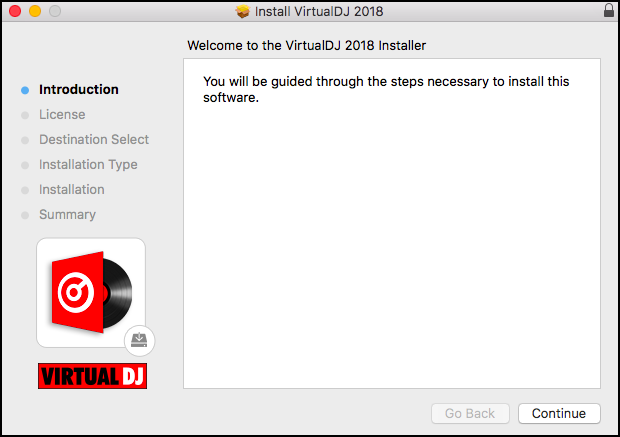
Task: Select the License step in sidebar
Action: tap(62, 115)
